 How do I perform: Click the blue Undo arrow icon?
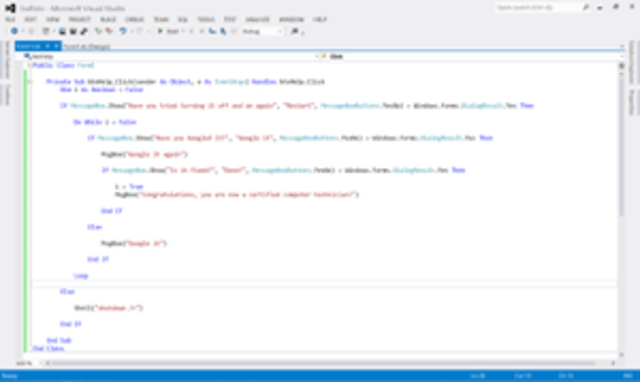[x=122, y=31]
